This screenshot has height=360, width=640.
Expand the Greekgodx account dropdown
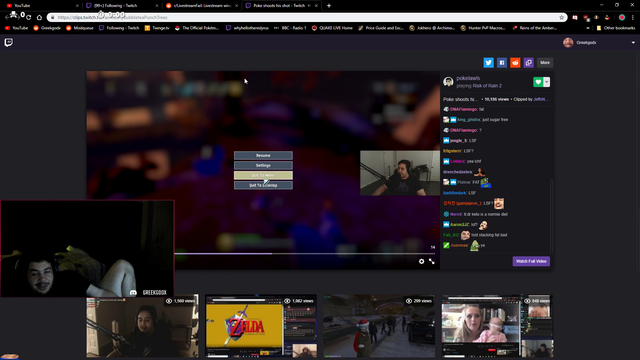tap(633, 42)
